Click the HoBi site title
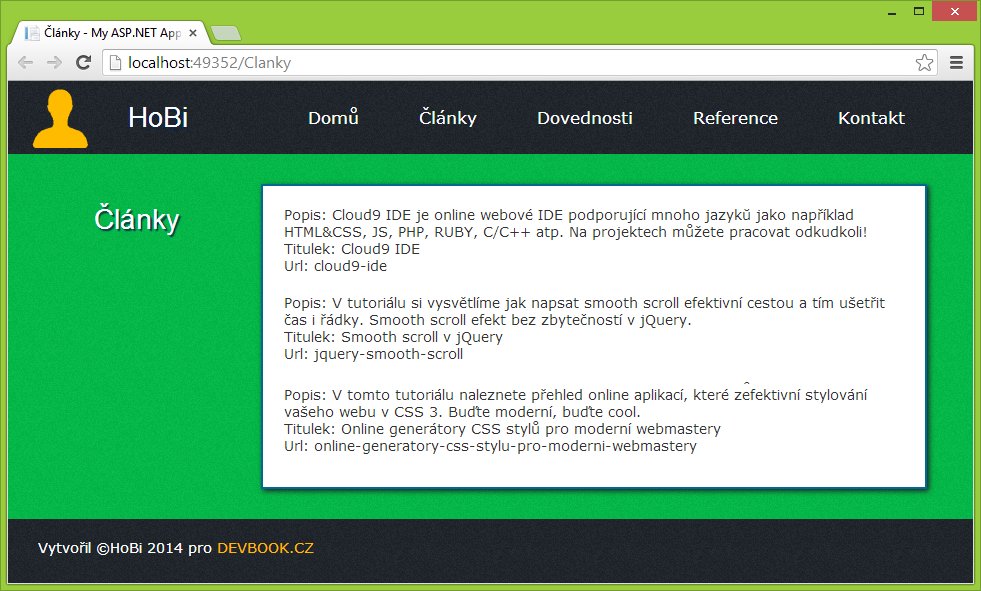Viewport: 981px width, 591px height. [x=157, y=117]
